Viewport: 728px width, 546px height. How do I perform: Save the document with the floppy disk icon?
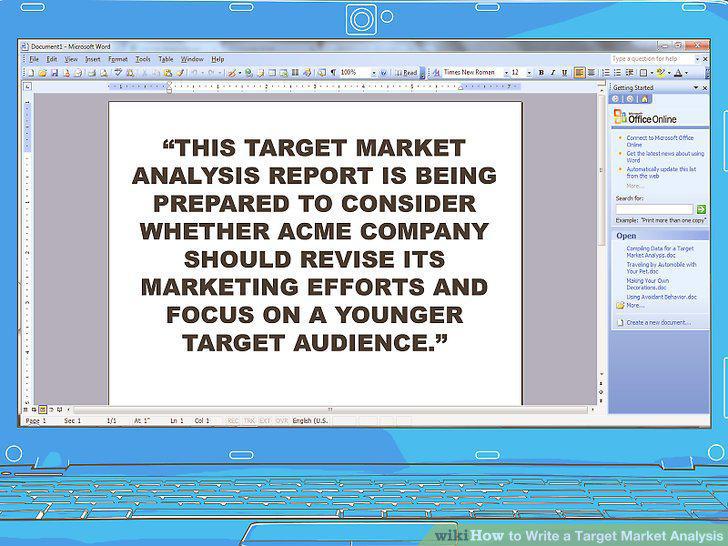tap(54, 72)
